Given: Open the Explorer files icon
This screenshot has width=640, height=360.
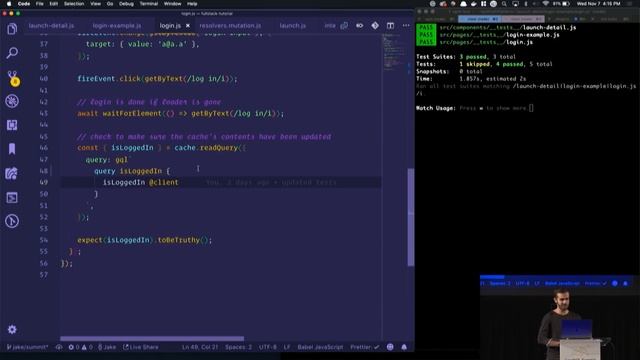Looking at the screenshot, I should 12,29.
